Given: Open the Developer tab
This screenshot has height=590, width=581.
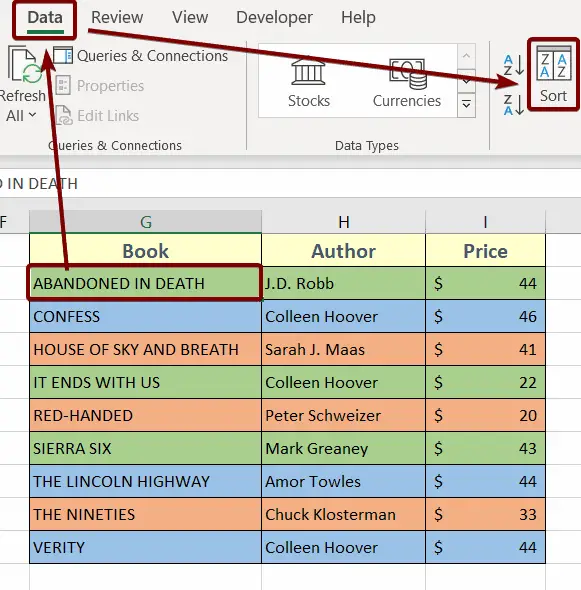Looking at the screenshot, I should (x=274, y=17).
